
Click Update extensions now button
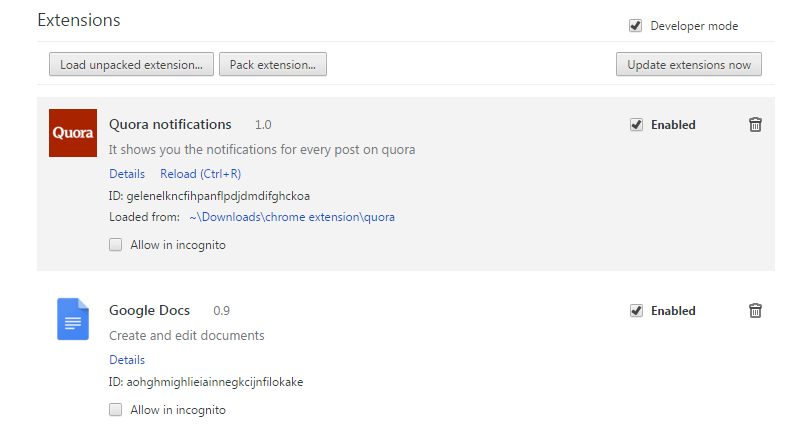point(689,65)
